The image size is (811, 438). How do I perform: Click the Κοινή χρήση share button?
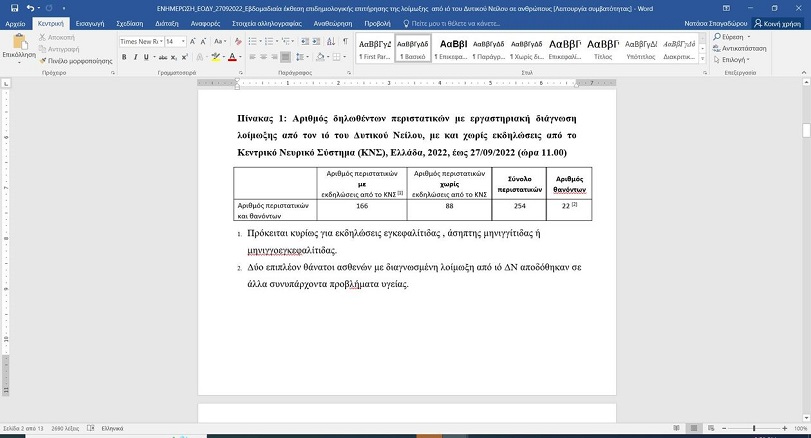(x=780, y=21)
